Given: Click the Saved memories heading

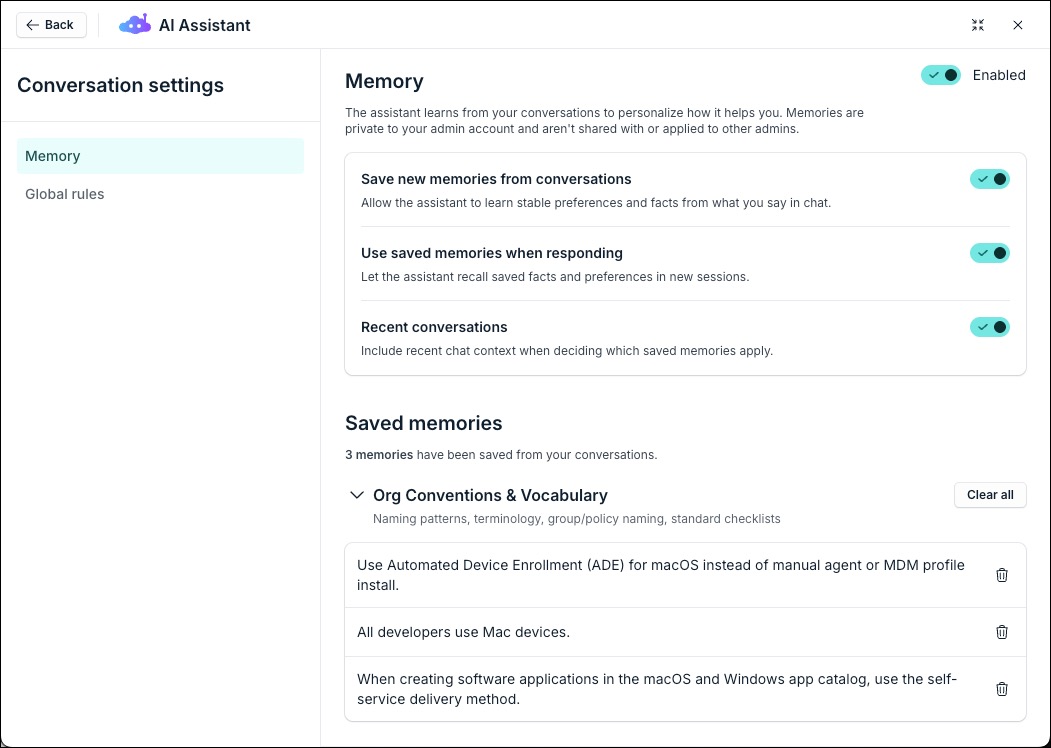Looking at the screenshot, I should (x=424, y=423).
